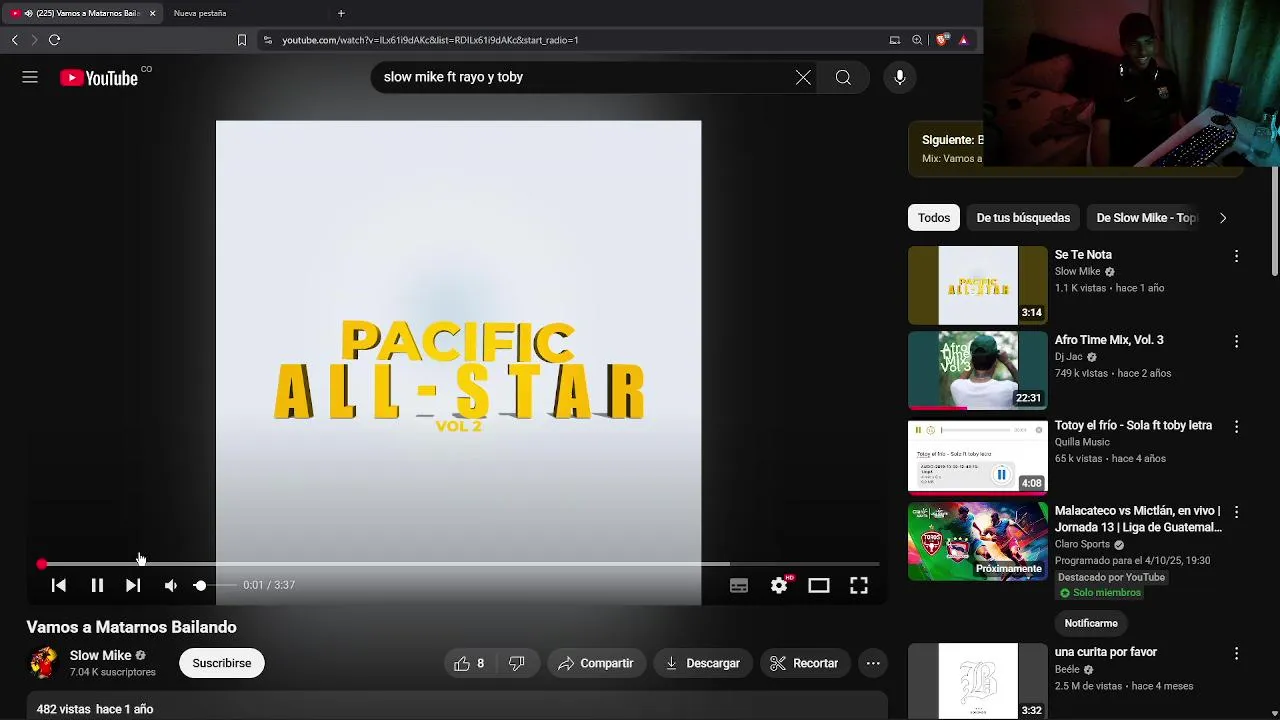1280x720 pixels.
Task: Open options for Se Te Nota
Action: pos(1236,256)
